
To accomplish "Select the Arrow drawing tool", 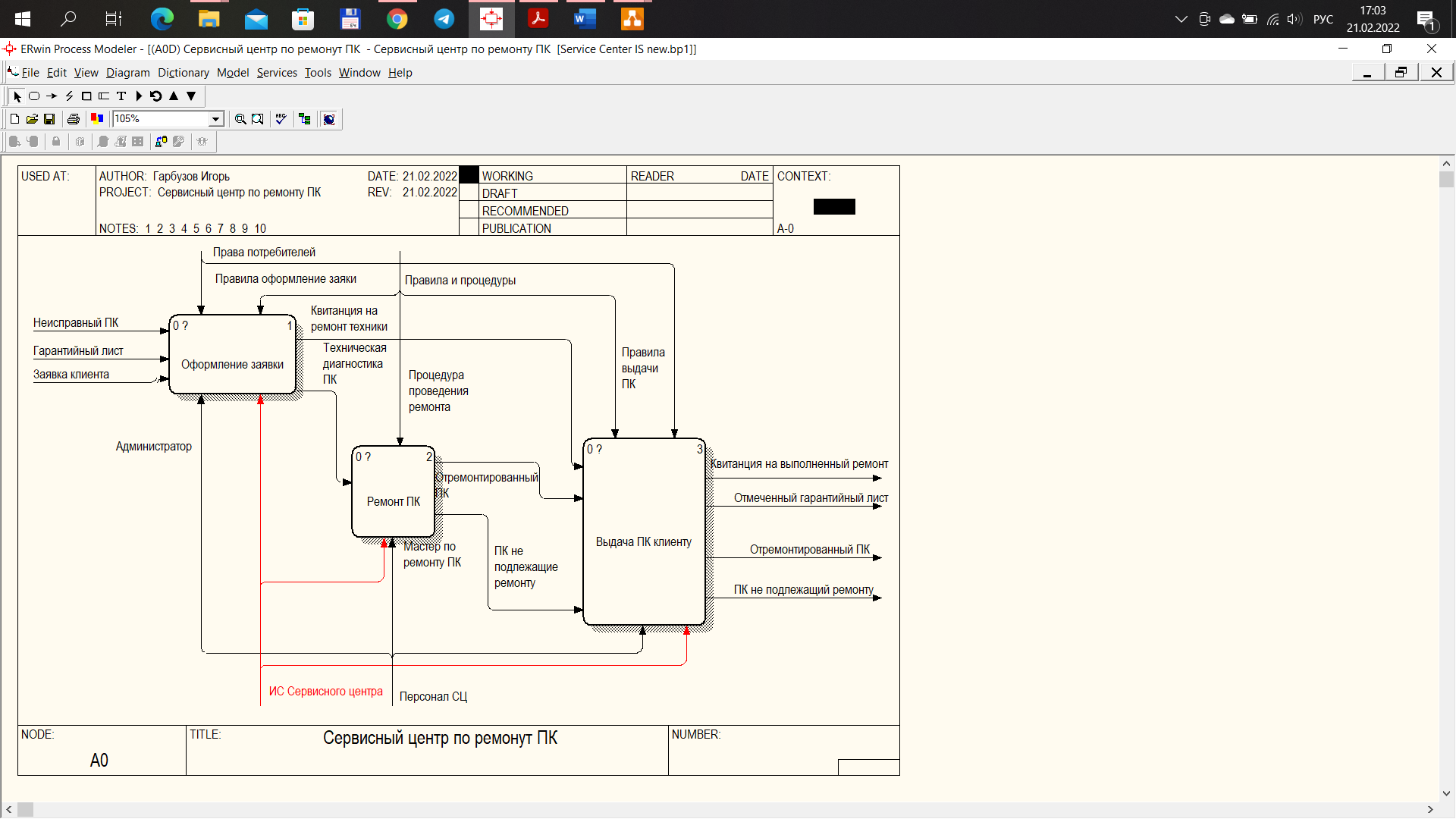I will pos(52,96).
